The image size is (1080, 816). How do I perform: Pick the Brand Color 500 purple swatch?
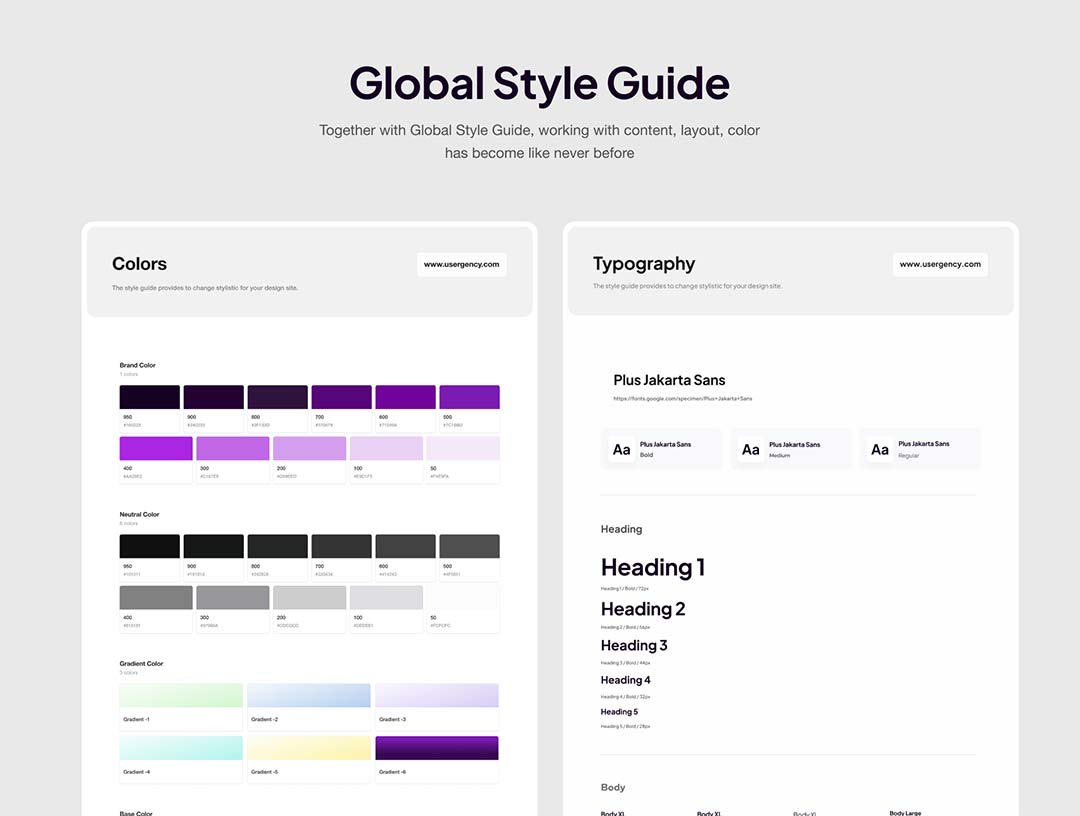point(469,397)
